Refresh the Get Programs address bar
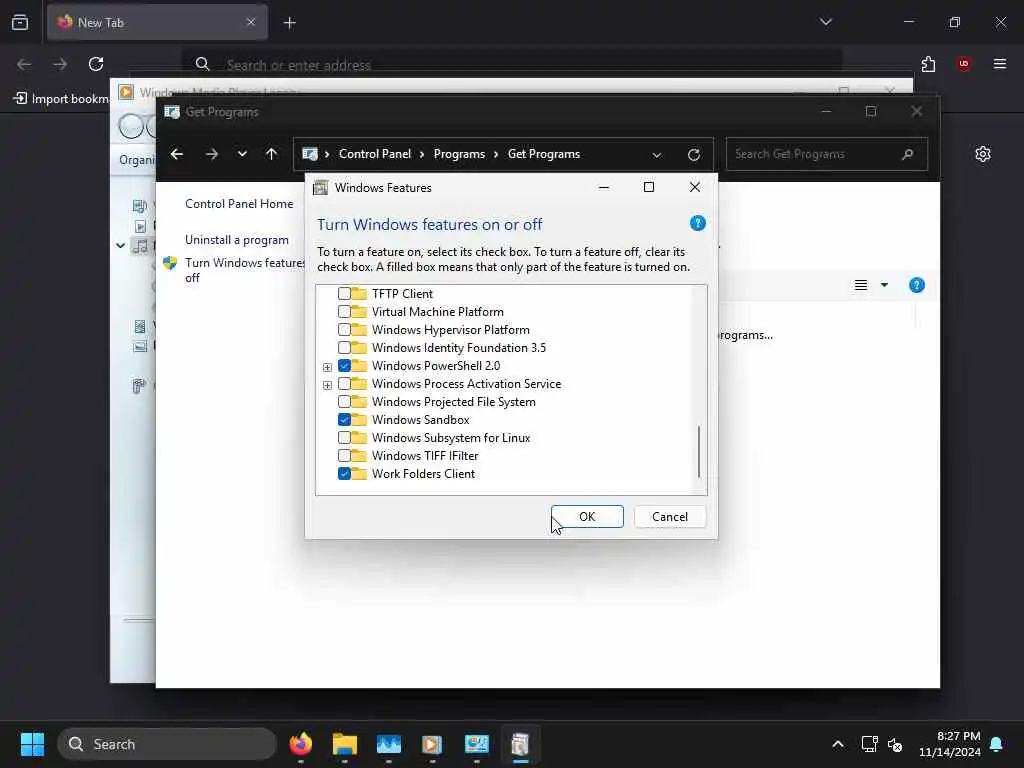This screenshot has height=768, width=1024. point(694,155)
